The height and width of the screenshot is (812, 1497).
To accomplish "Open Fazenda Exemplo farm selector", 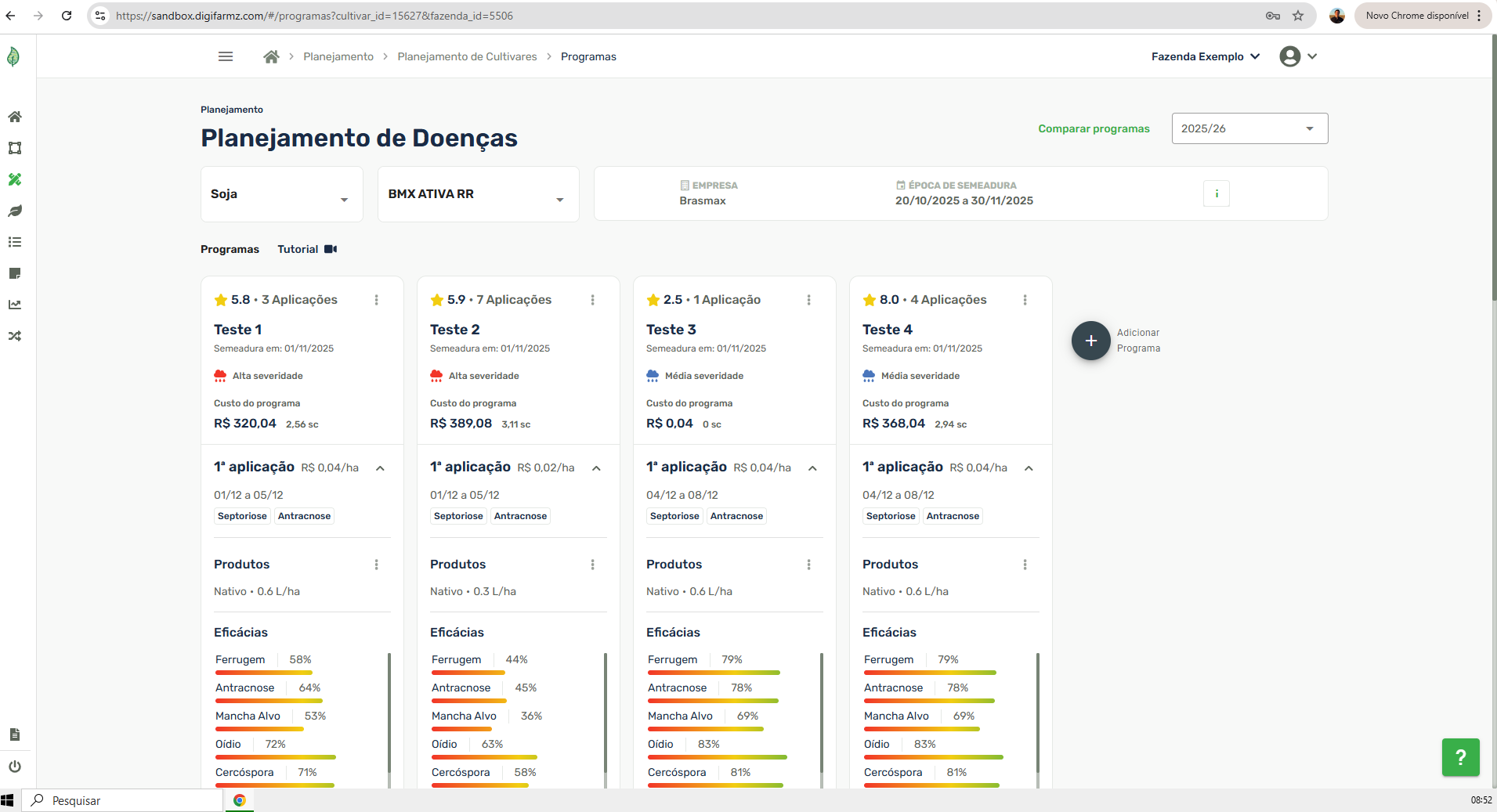I will point(1205,56).
